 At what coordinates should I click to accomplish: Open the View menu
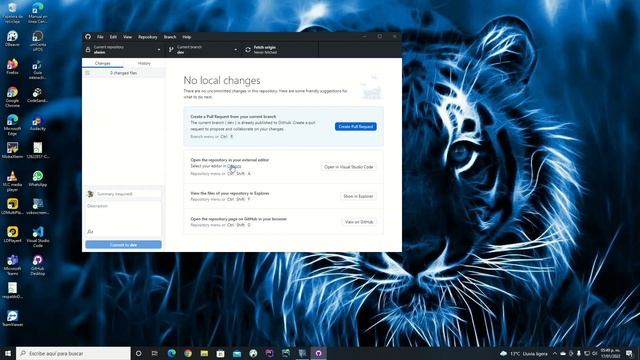127,37
